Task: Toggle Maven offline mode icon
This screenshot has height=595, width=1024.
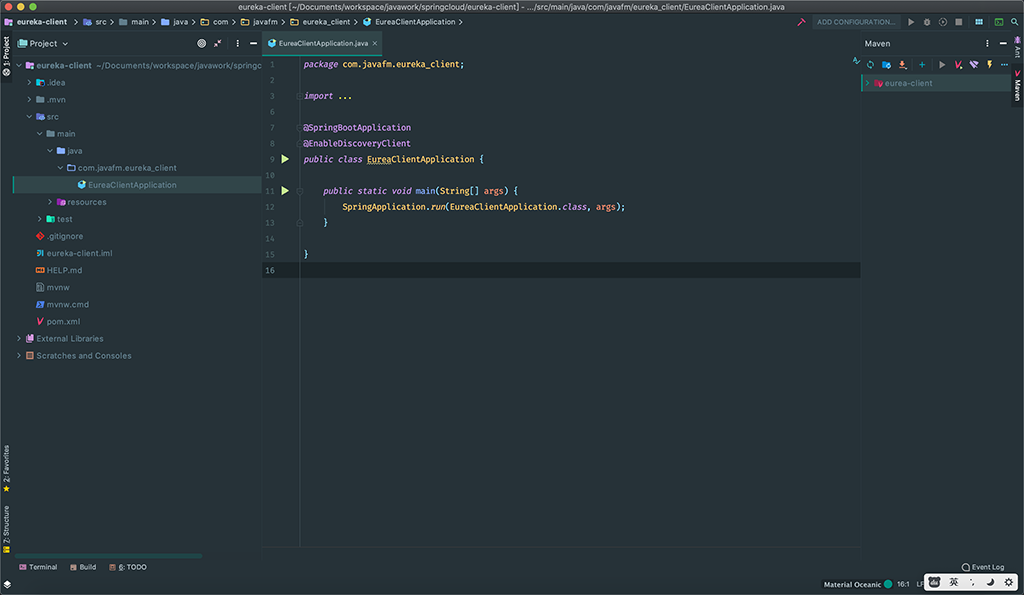Action: click(x=974, y=64)
